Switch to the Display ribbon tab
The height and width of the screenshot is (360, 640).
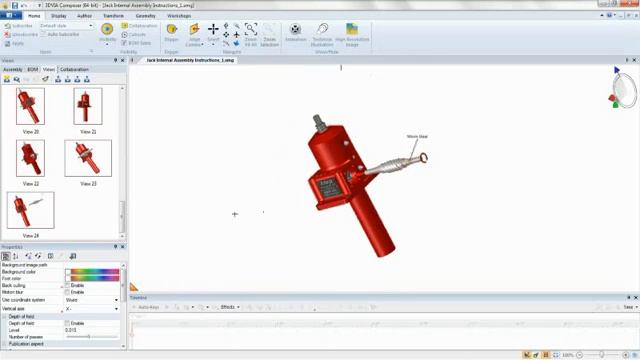point(58,16)
